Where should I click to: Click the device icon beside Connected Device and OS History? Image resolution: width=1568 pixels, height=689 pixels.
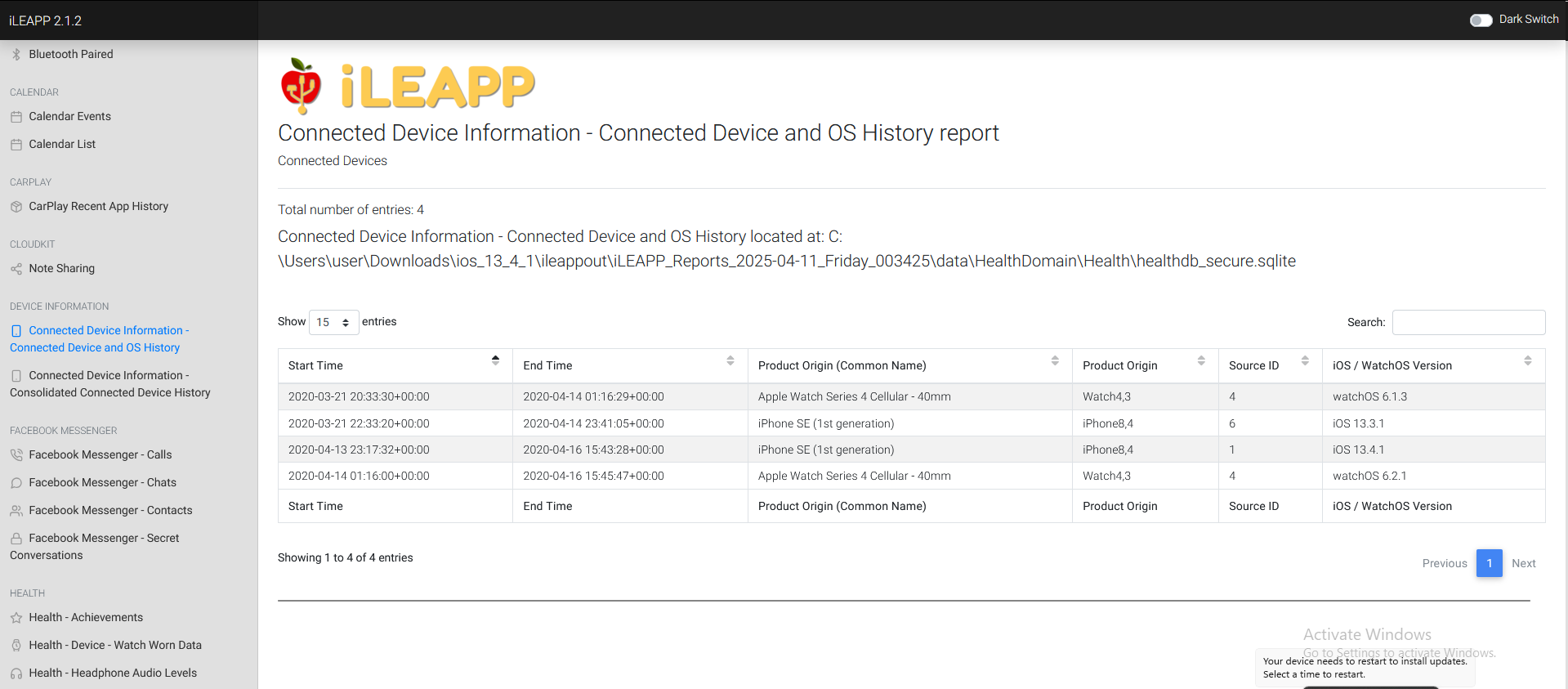16,331
